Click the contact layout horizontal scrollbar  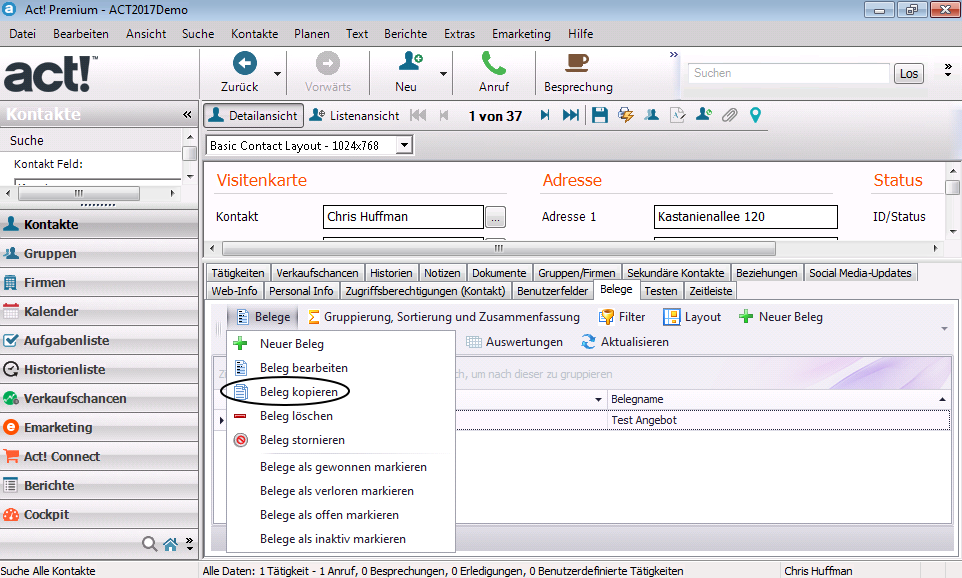498,248
